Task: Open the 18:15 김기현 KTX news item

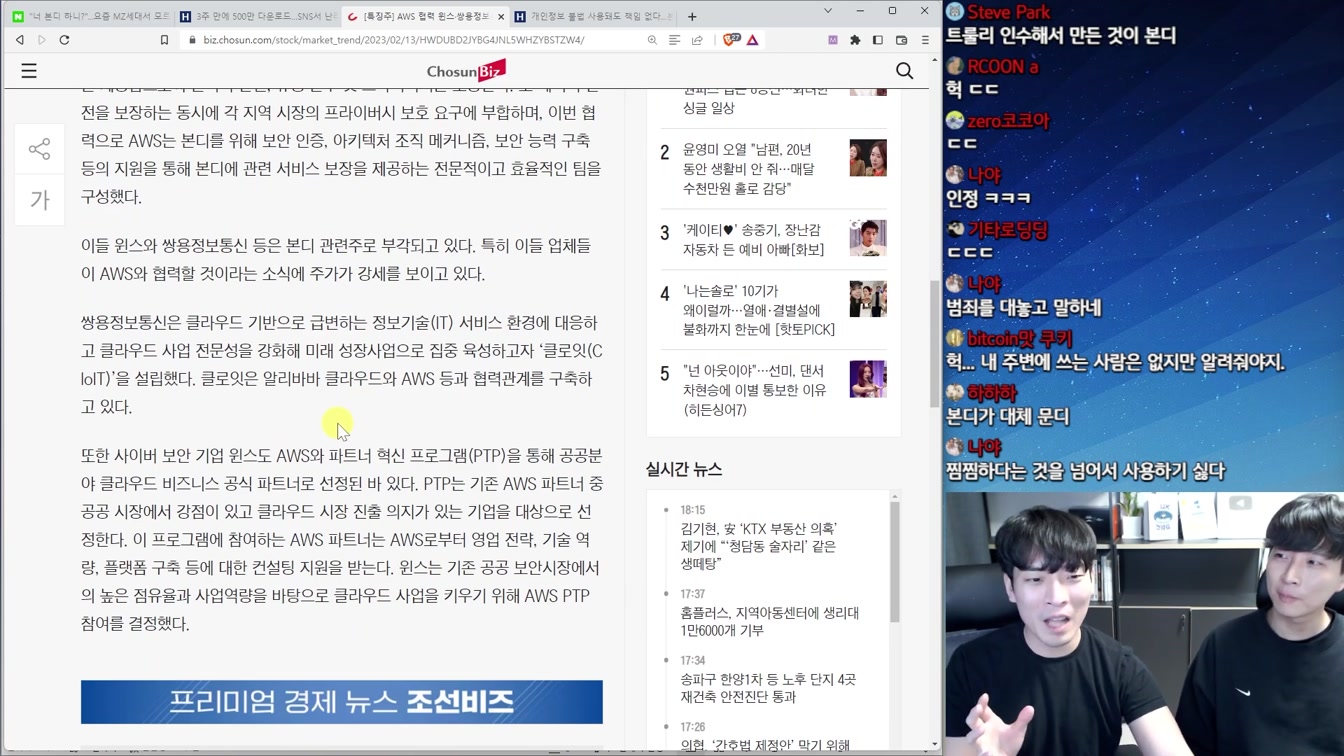Action: [x=759, y=546]
